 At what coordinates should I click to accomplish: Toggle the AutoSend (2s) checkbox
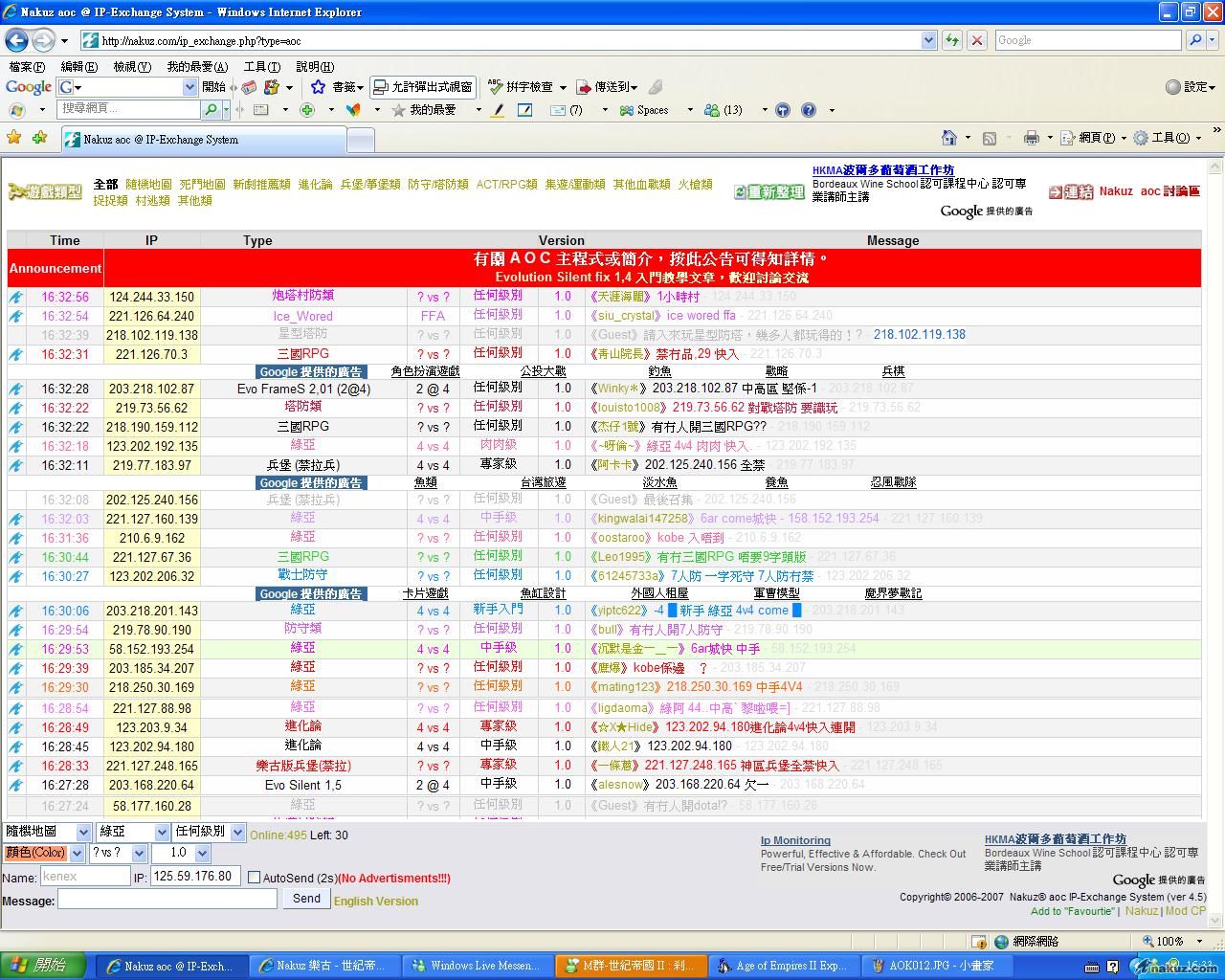(254, 878)
